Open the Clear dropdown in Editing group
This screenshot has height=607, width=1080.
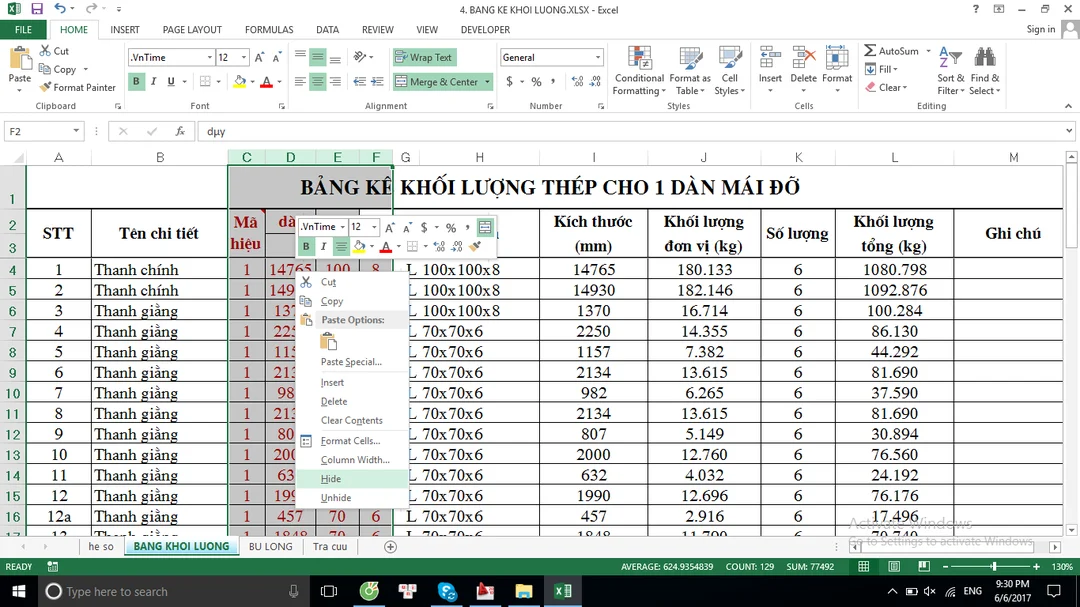click(887, 88)
